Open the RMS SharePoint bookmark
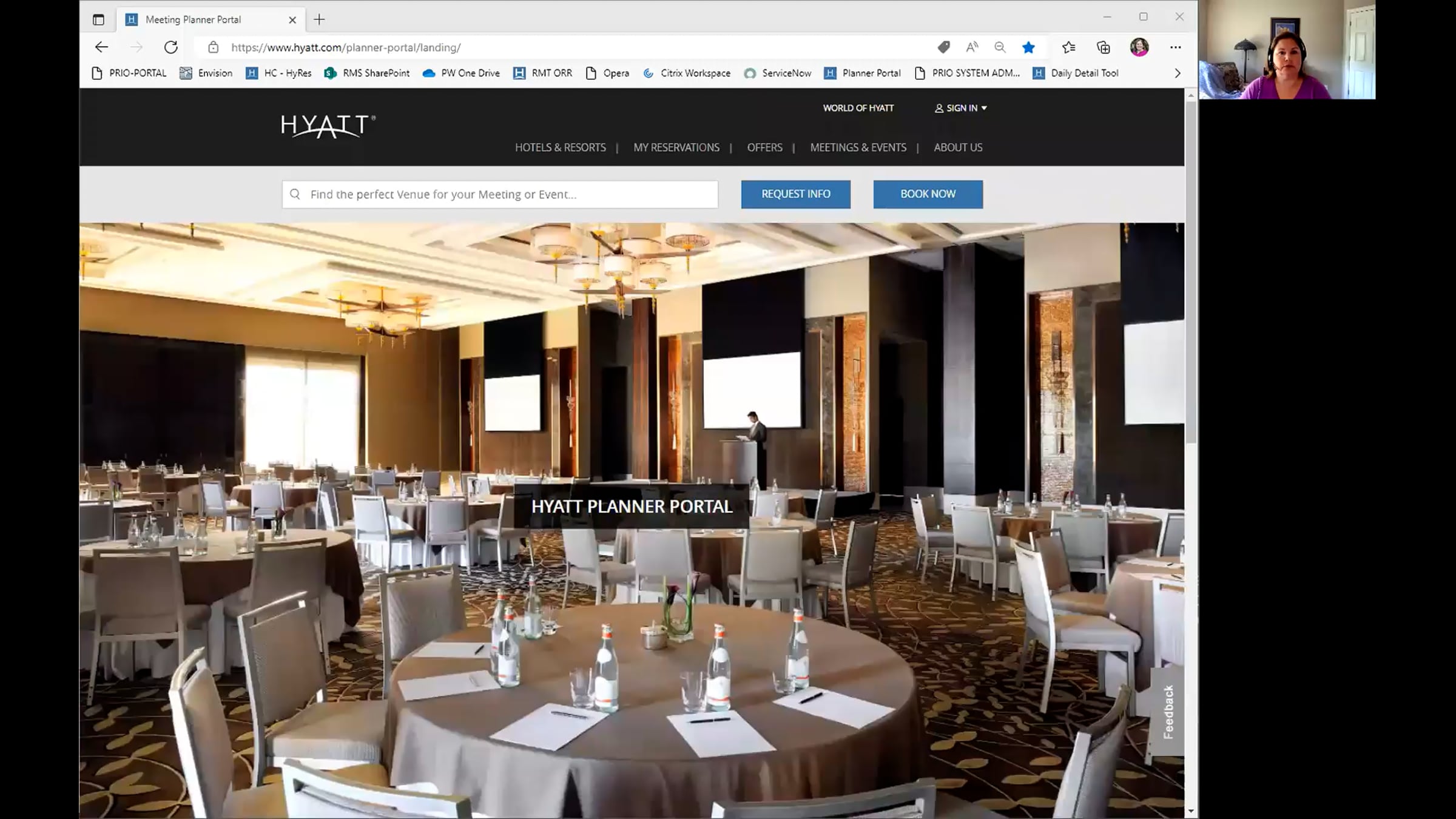The width and height of the screenshot is (1456, 819). pyautogui.click(x=367, y=73)
